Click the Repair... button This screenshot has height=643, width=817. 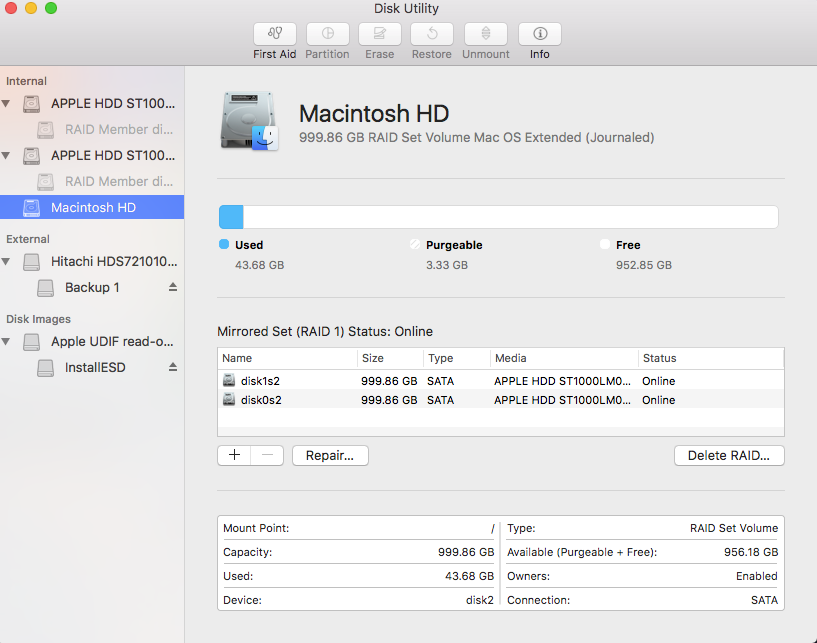coord(330,455)
